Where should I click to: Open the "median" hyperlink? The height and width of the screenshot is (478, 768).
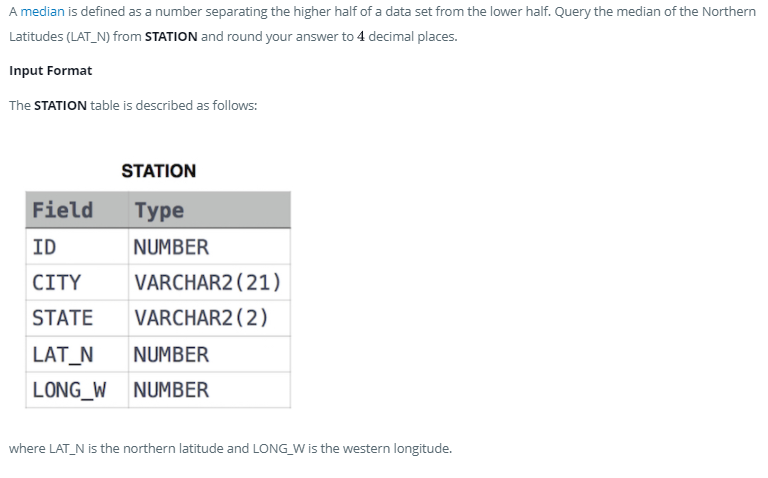43,11
